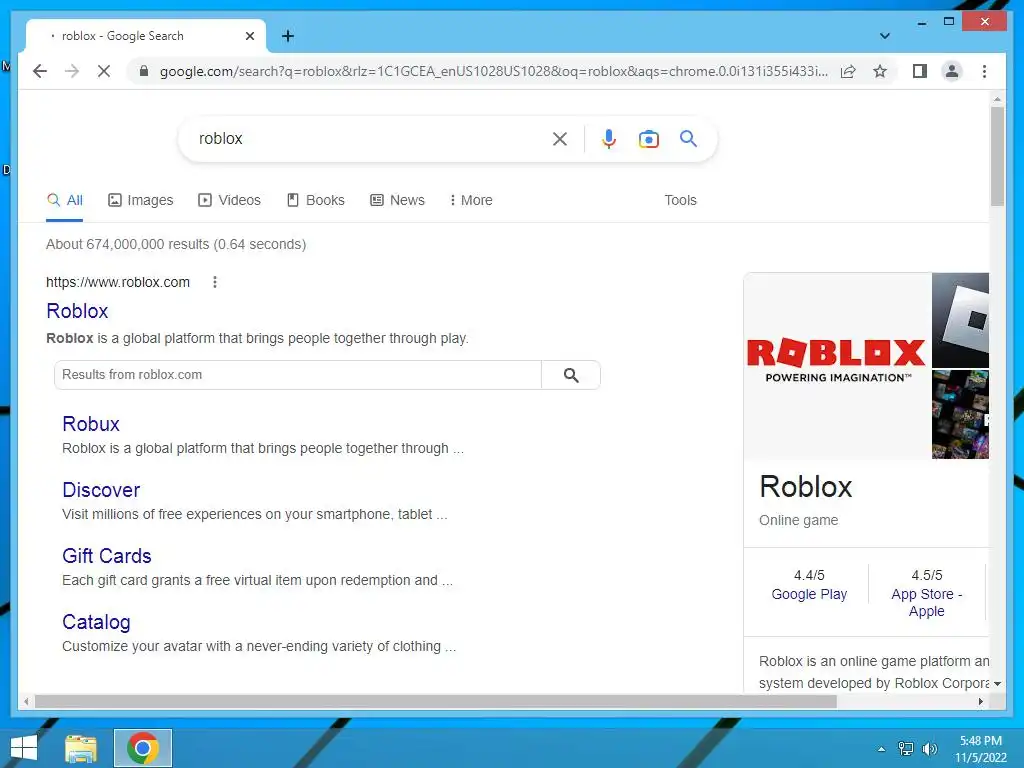Click the scroll left arrow
The image size is (1024, 768).
(26, 701)
